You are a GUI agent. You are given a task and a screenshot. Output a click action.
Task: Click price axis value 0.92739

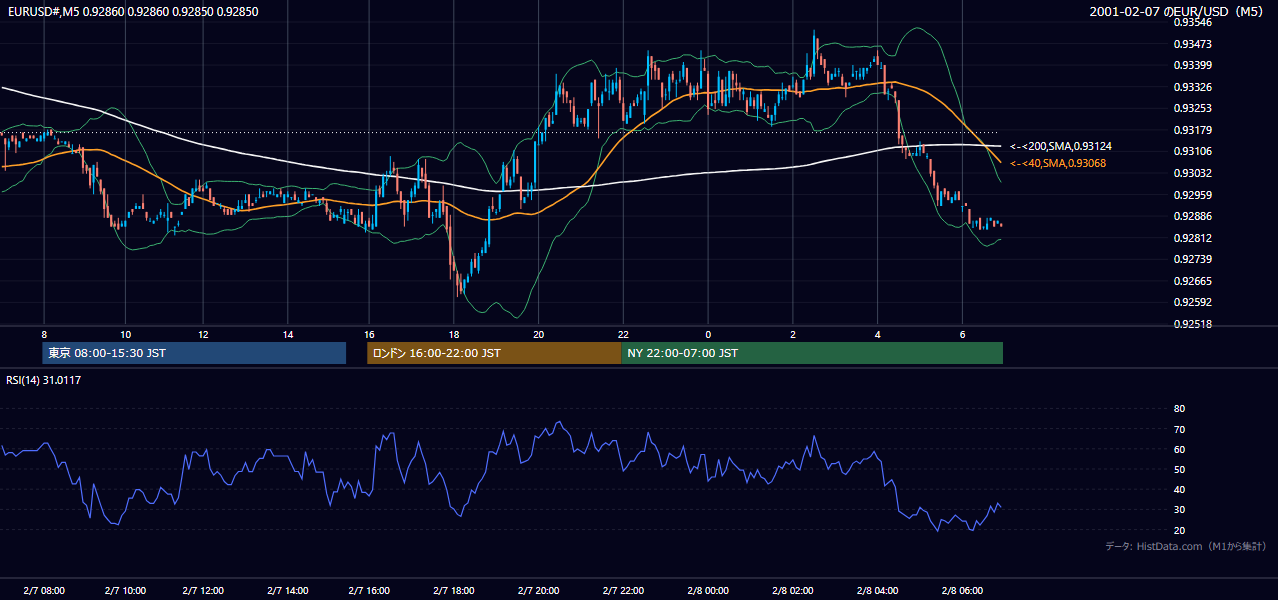pyautogui.click(x=1192, y=259)
